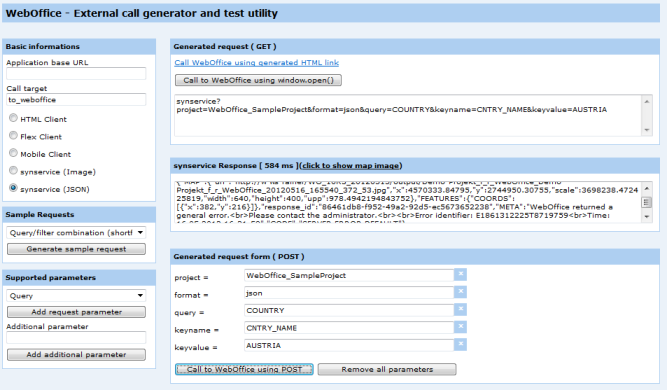
Task: Open the Sample Requests dropdown list
Action: (76, 233)
